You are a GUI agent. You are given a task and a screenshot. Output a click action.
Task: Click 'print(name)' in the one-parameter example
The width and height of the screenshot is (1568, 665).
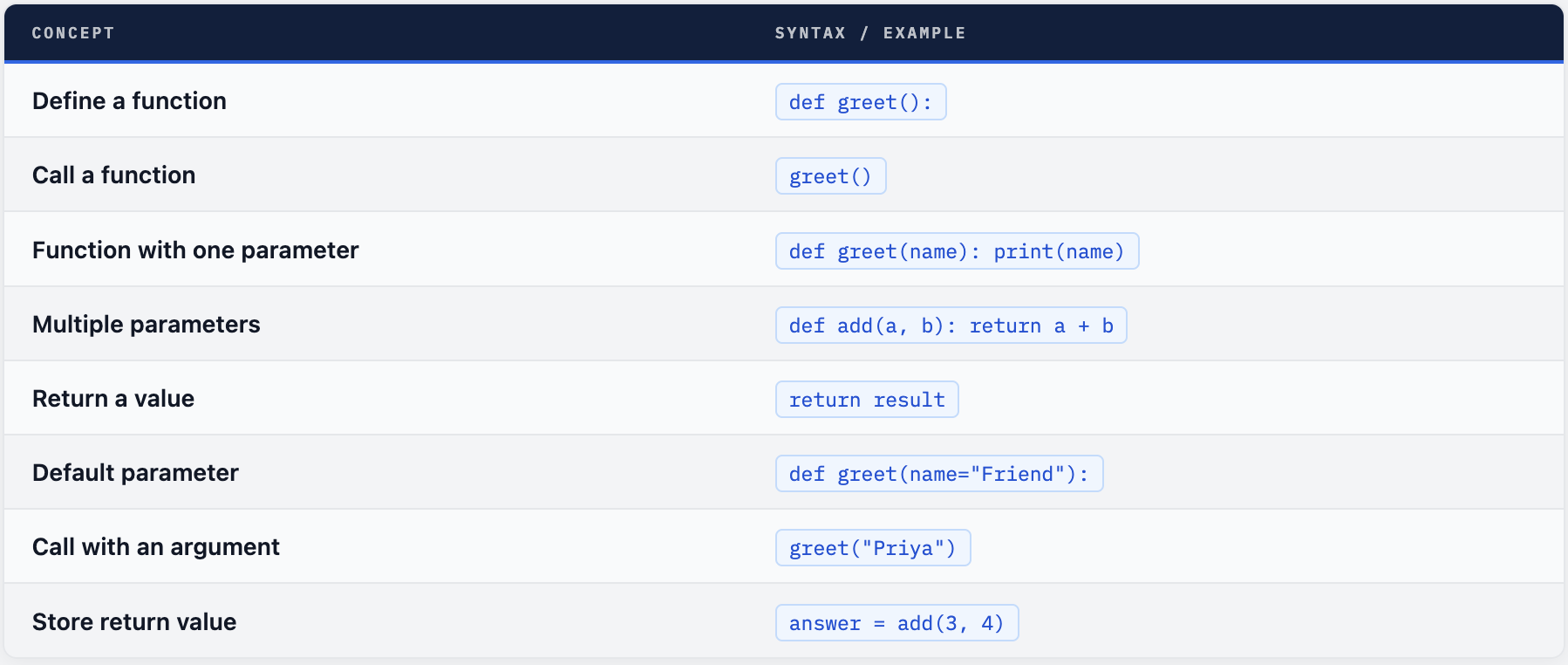1059,251
